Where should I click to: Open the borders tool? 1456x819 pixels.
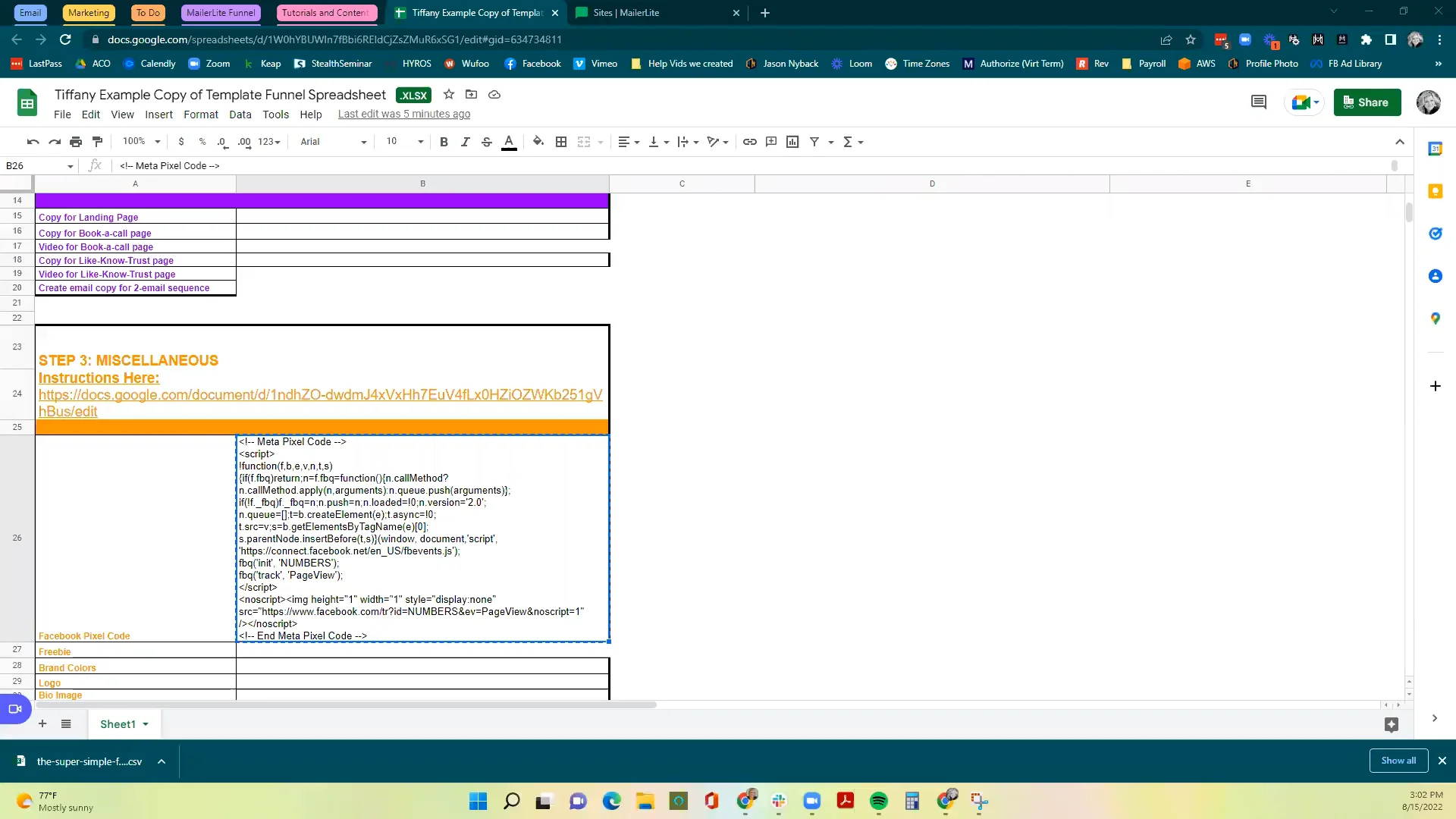tap(561, 142)
